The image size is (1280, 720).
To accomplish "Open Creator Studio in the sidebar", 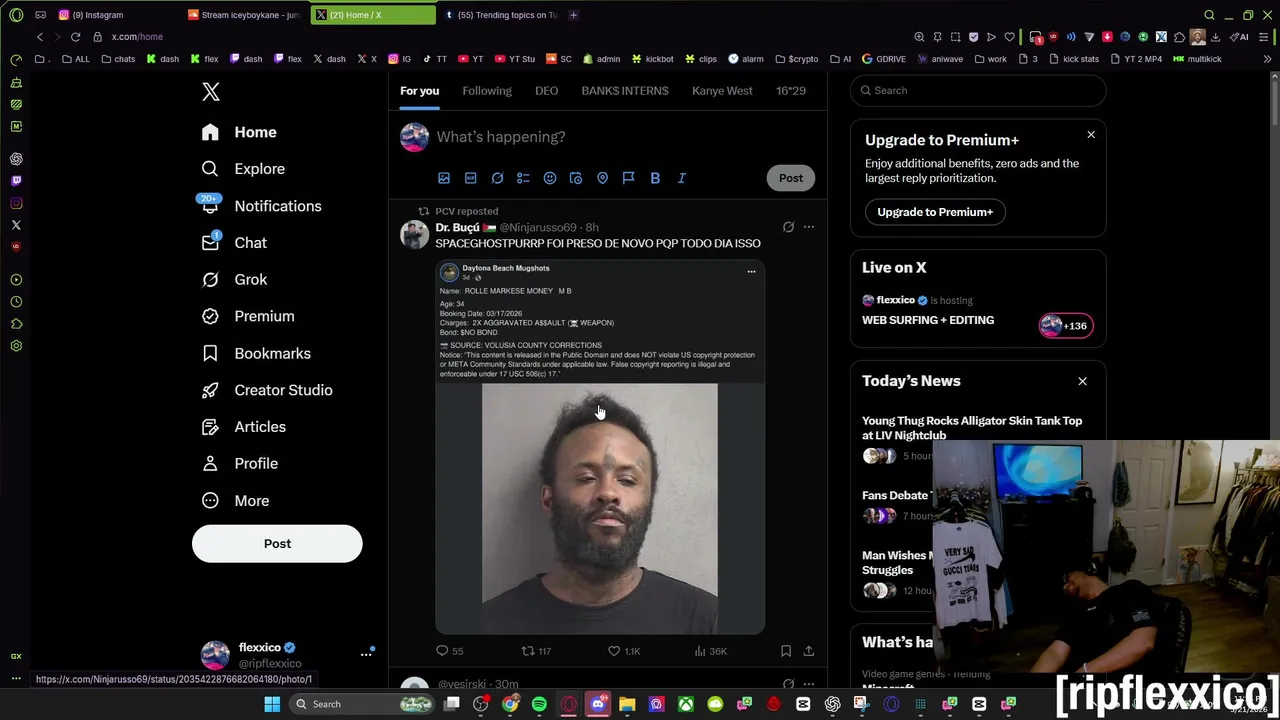I will pos(267,390).
